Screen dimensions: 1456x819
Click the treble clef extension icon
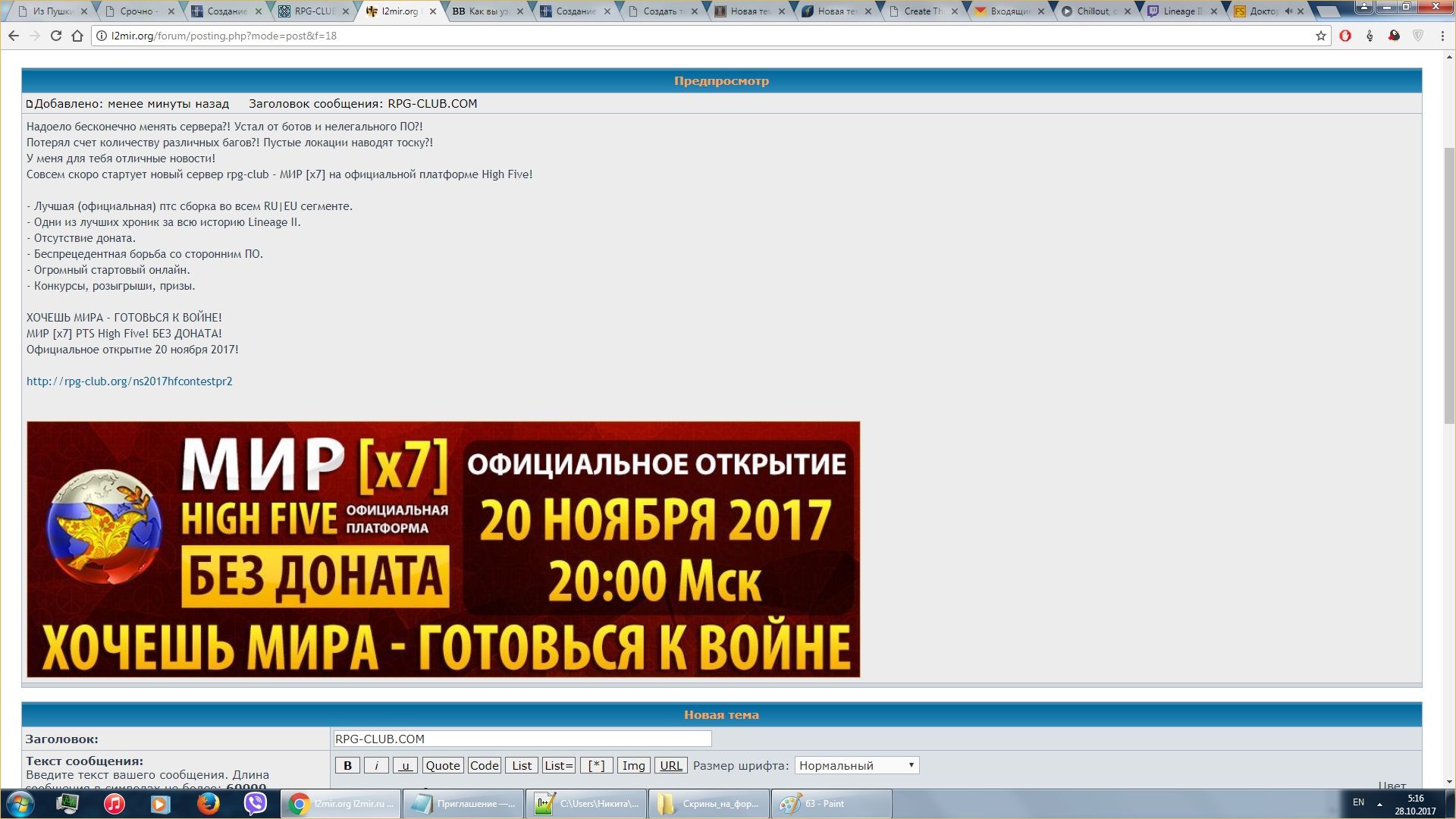[x=1370, y=36]
